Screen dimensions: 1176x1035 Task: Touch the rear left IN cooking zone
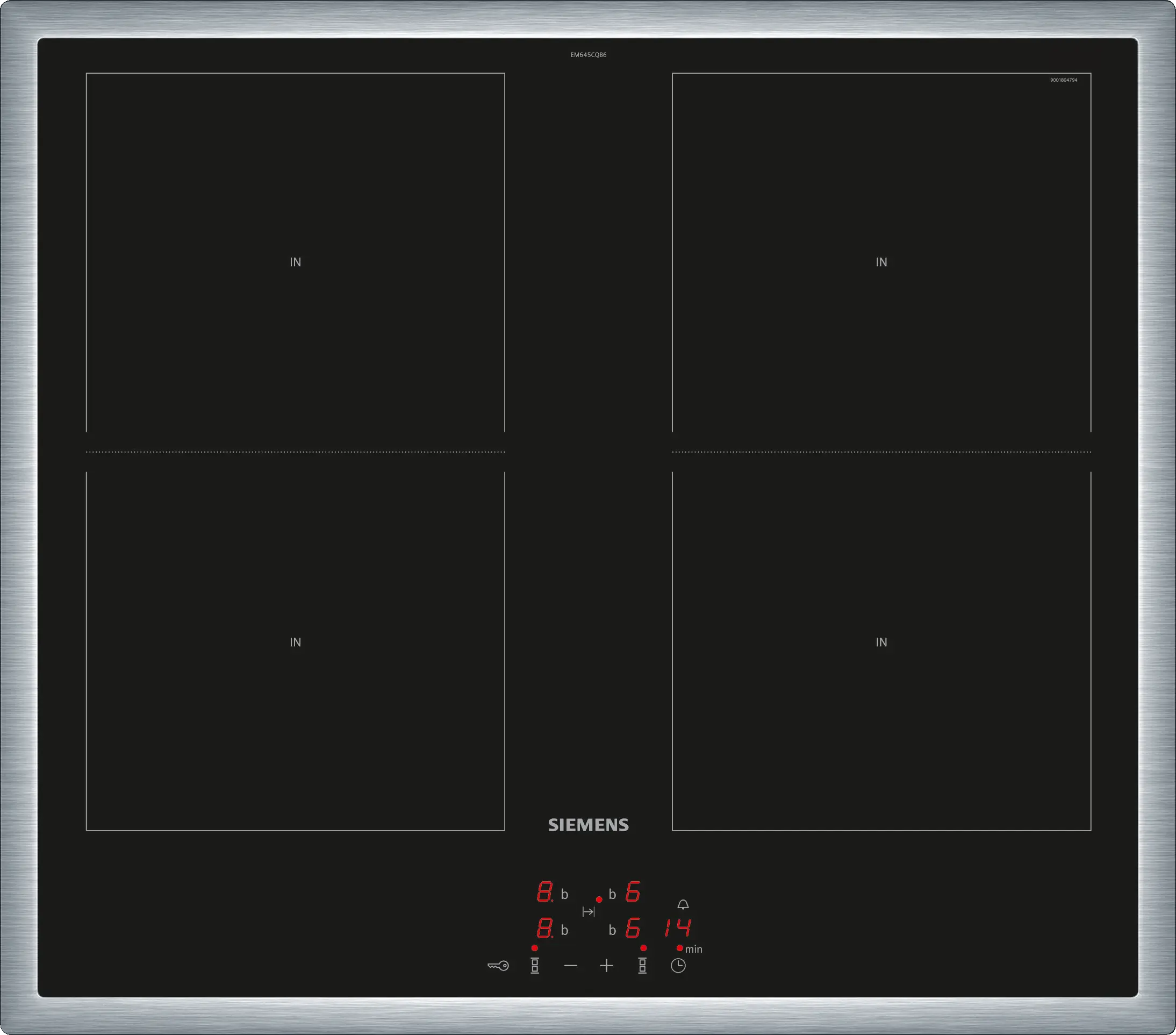(295, 262)
